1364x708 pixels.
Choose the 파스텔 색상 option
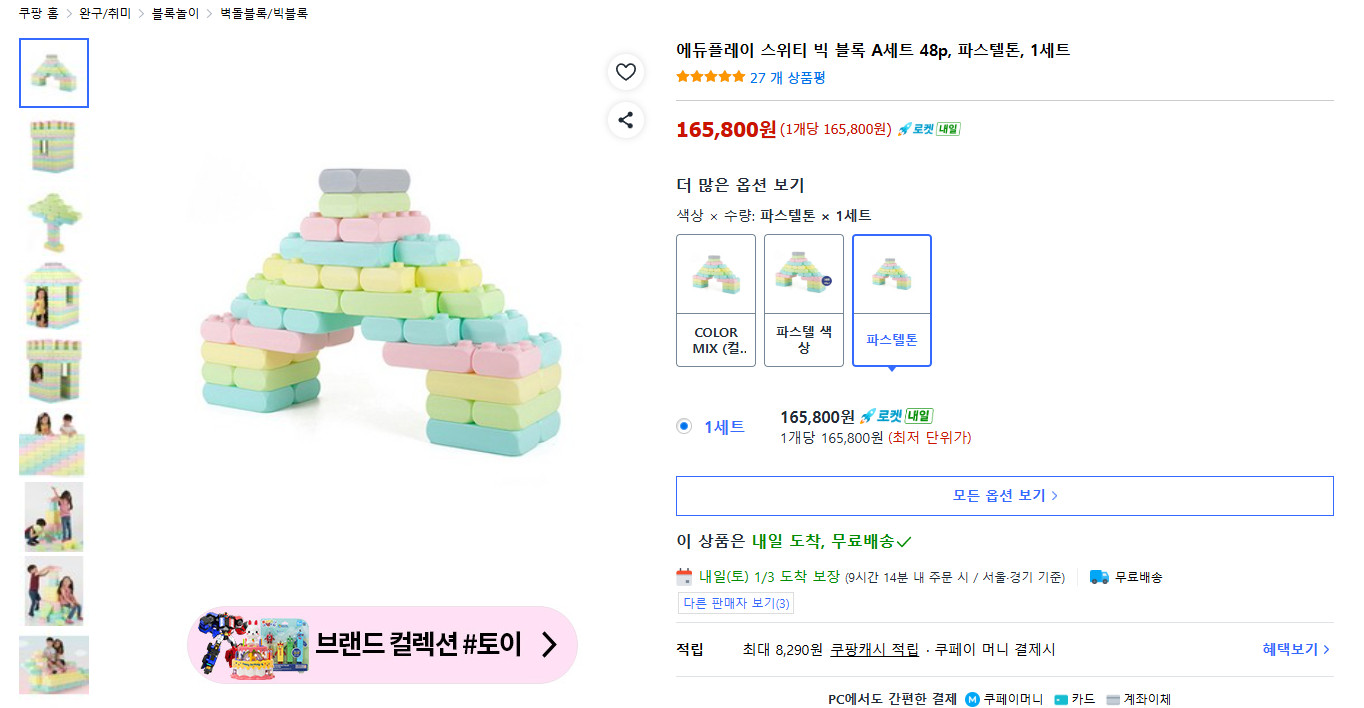[x=804, y=300]
